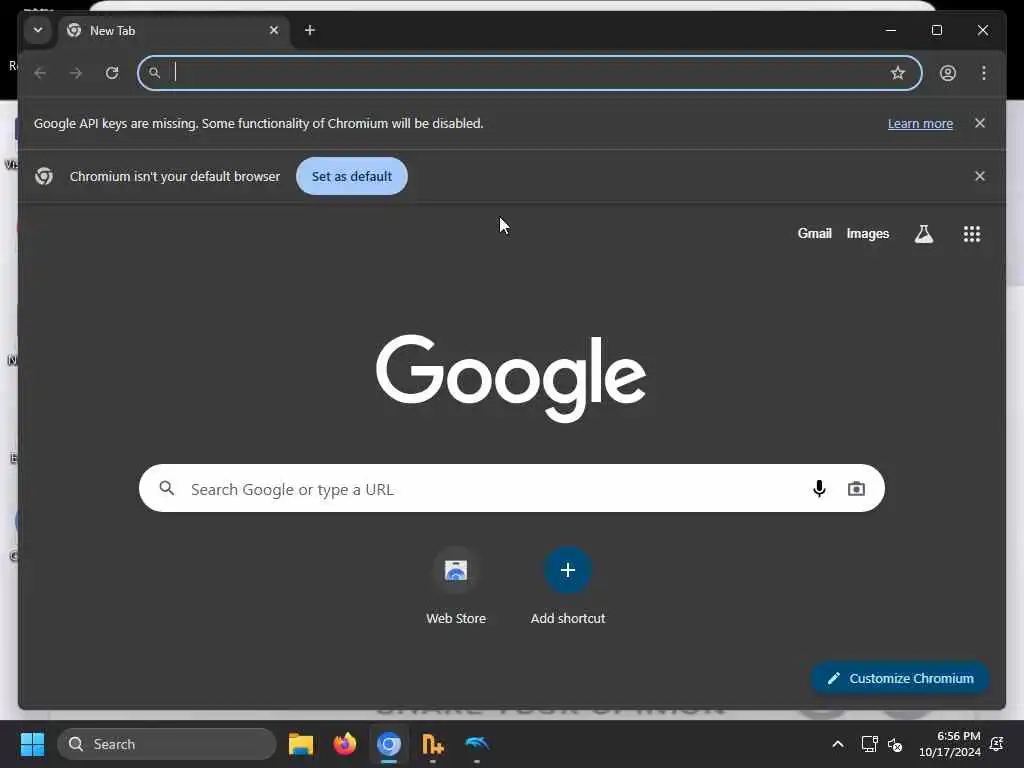1024x768 pixels.
Task: Open the blue dolphin taskbar app
Action: point(477,744)
